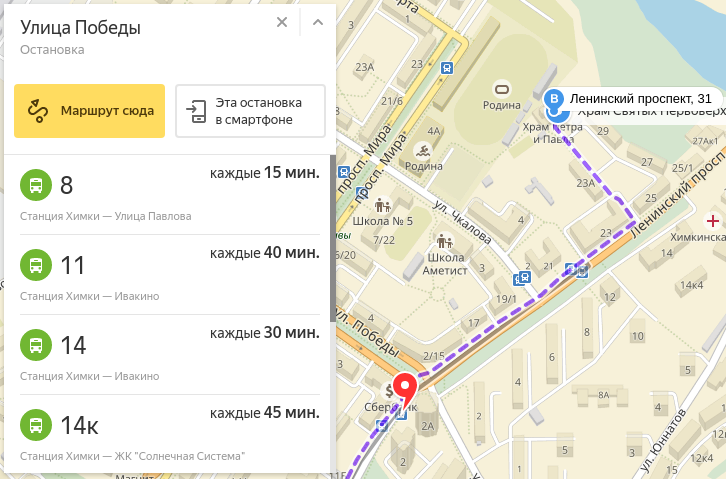Viewport: 726px width, 479px height.
Task: Open the Школа Аметист map icon
Action: pos(445,241)
